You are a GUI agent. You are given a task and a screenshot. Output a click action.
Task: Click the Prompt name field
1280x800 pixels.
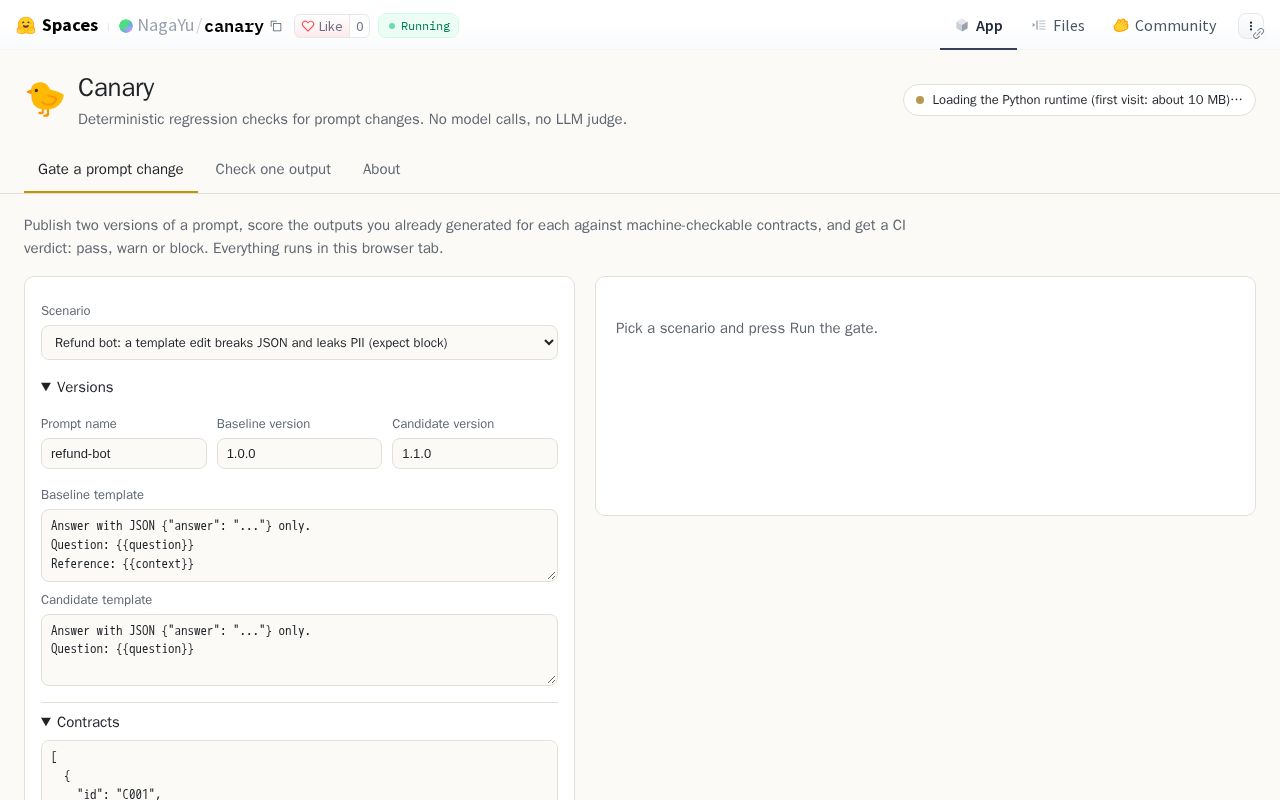click(x=124, y=453)
